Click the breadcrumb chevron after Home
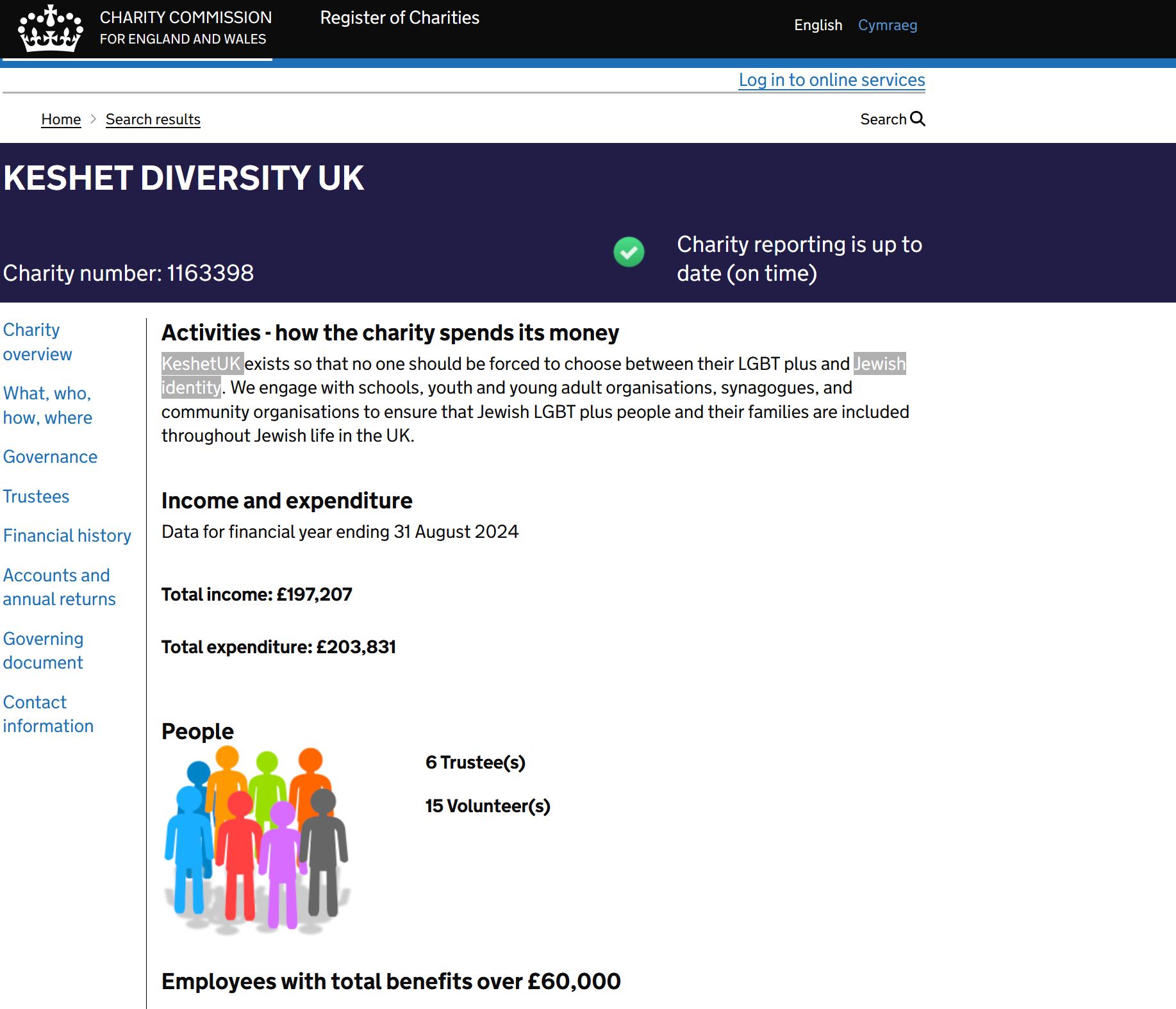Viewport: 1176px width, 1009px height. click(93, 119)
